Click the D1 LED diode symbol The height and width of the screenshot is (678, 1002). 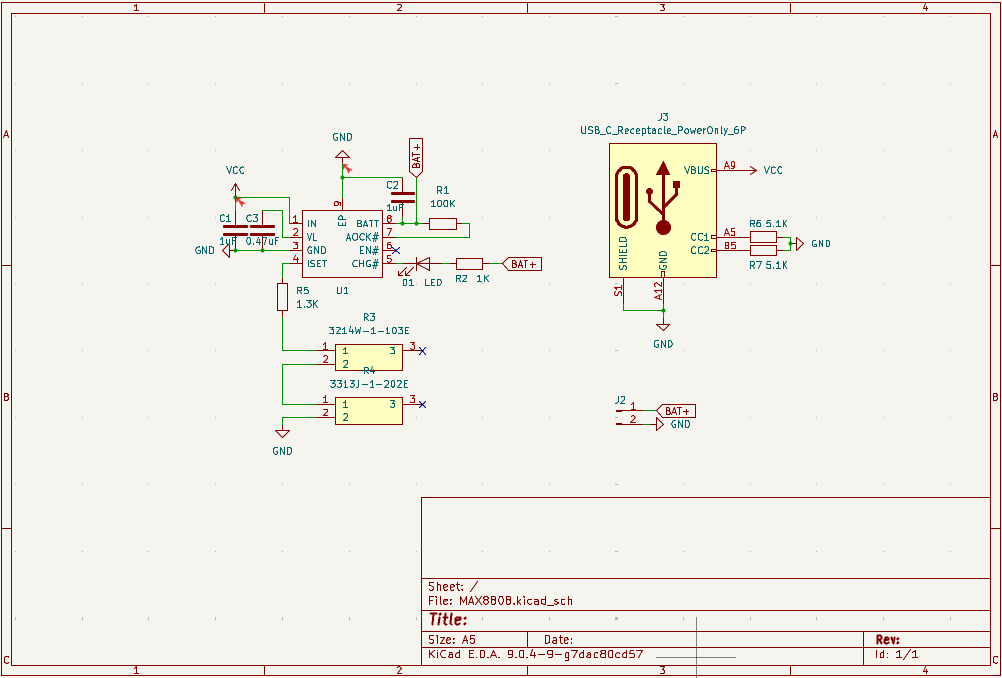point(422,264)
